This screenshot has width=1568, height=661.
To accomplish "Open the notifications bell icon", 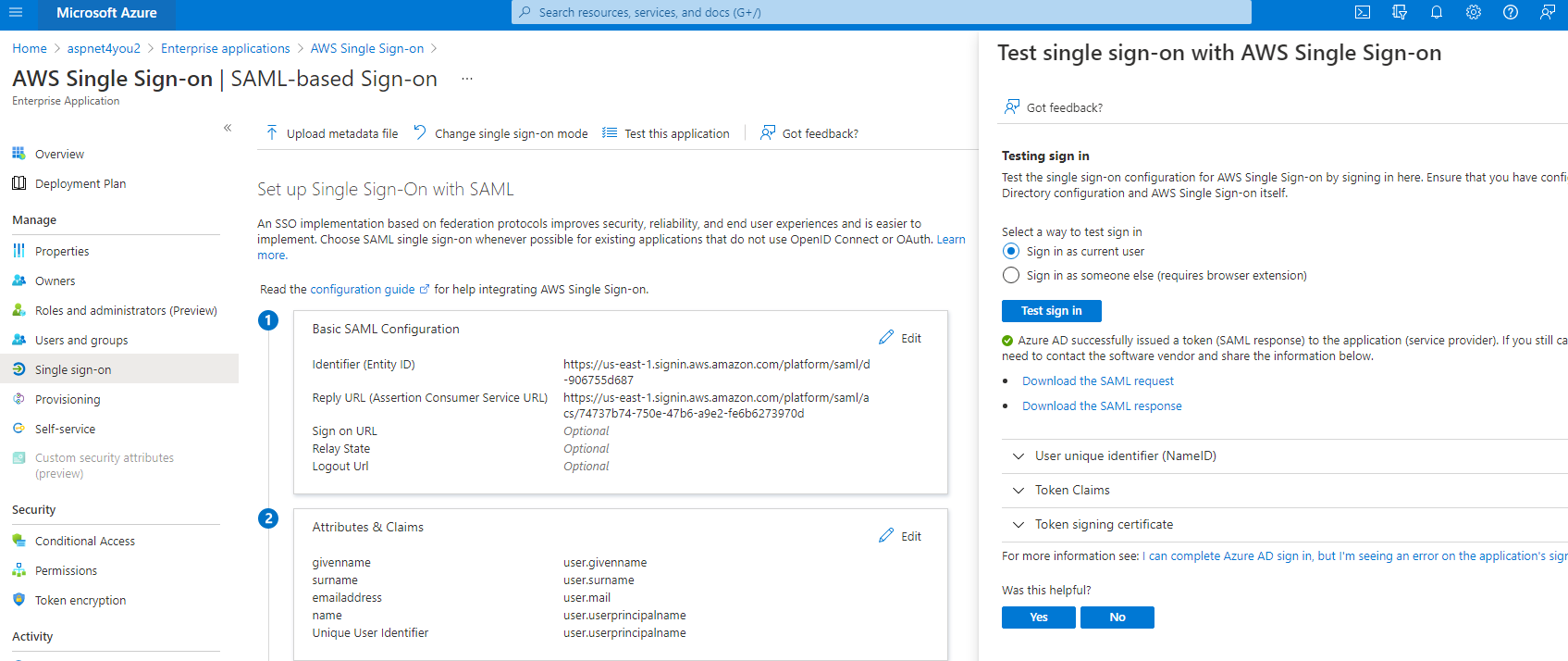I will tap(1437, 13).
